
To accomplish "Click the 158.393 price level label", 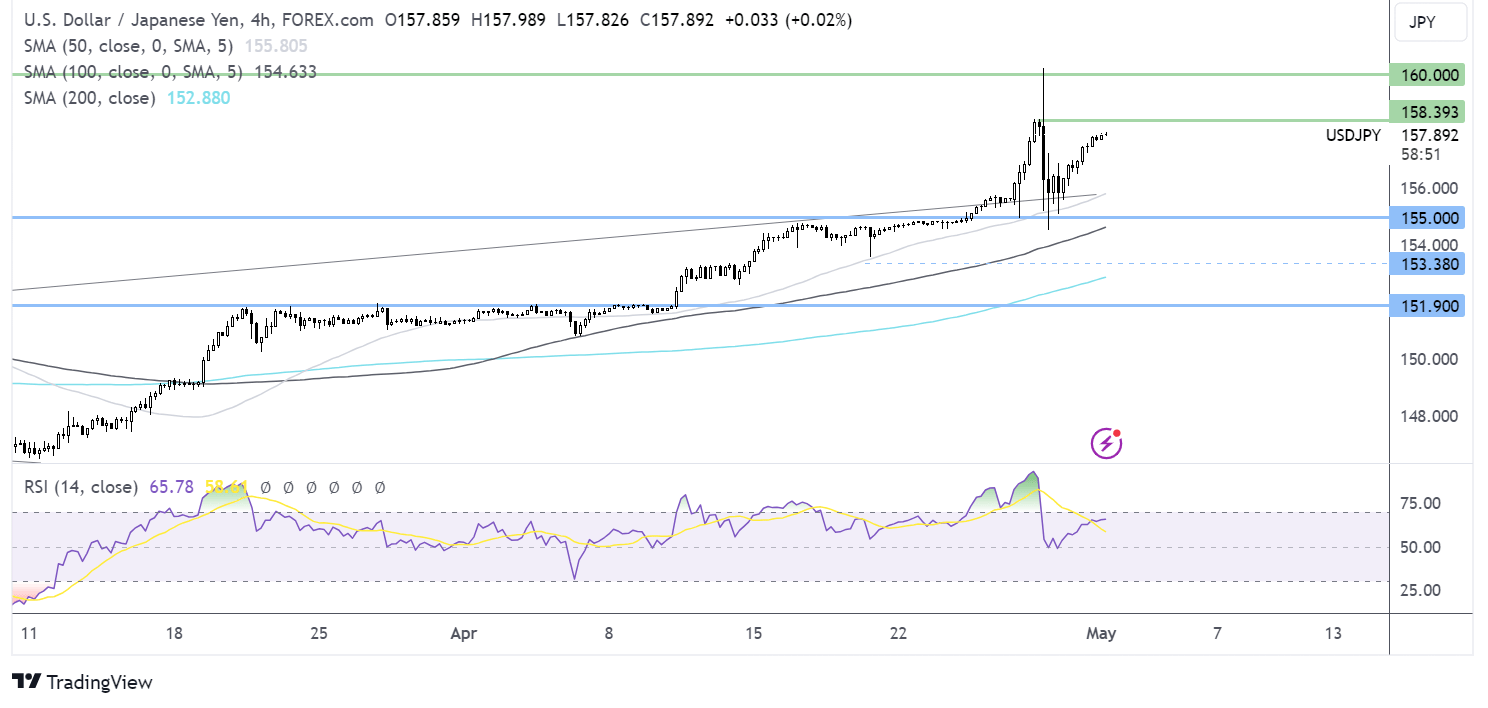I will [x=1427, y=111].
